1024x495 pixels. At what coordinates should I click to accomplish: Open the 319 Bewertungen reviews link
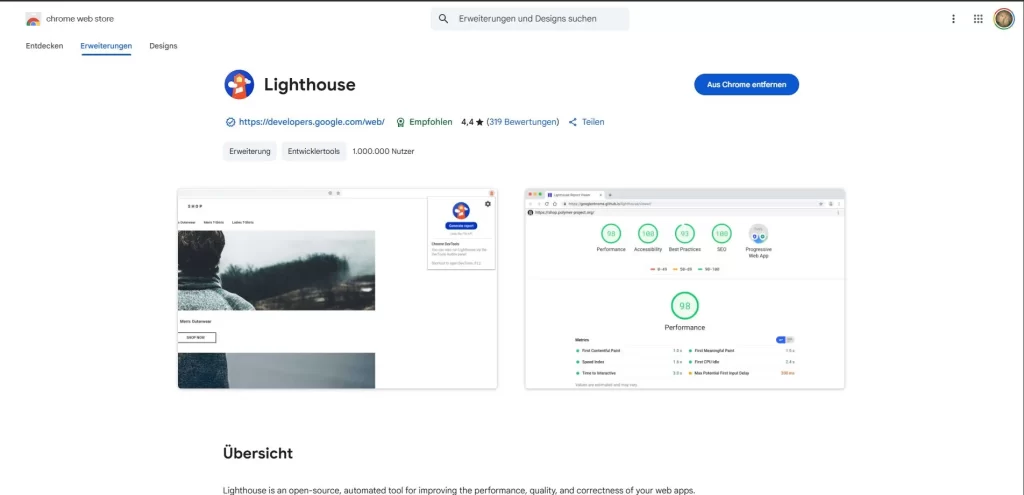[x=523, y=122]
